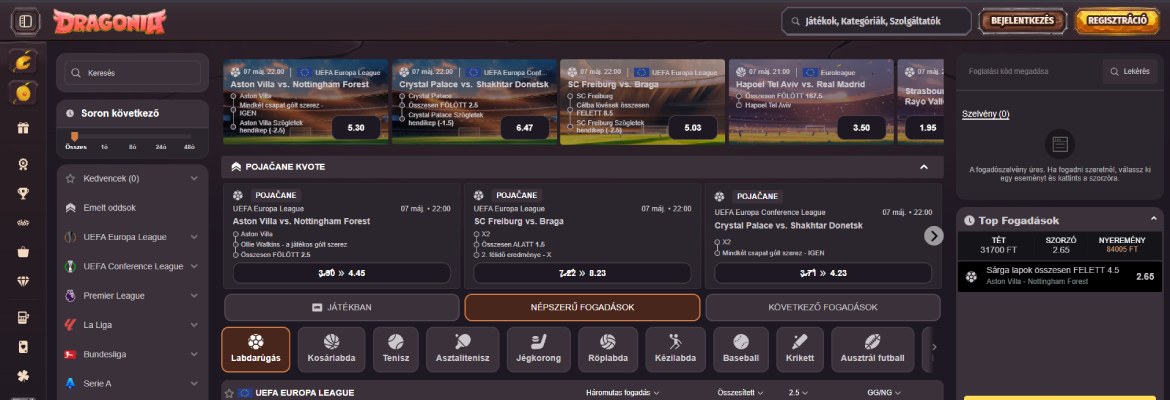Select the dragon emblem icon atop the sidebar
Viewport: 1170px width, 400px height.
pyautogui.click(x=23, y=61)
